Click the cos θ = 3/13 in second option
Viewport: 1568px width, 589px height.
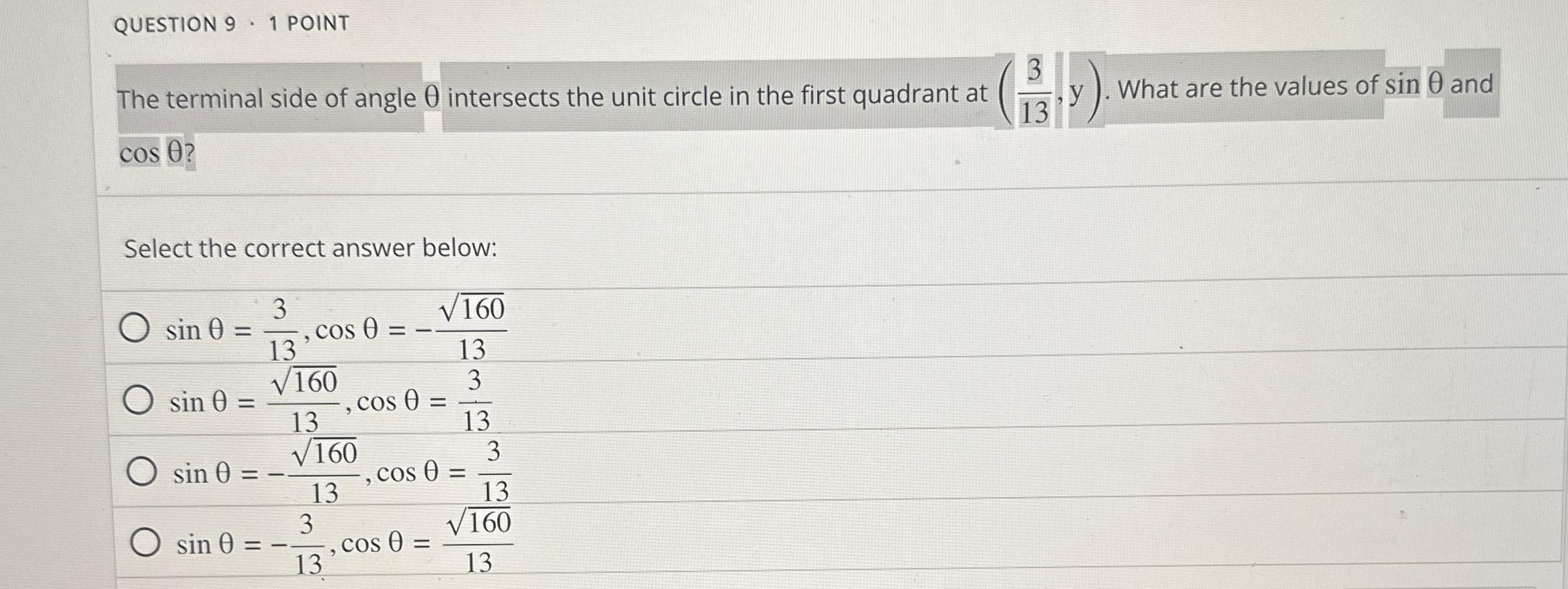tap(430, 400)
